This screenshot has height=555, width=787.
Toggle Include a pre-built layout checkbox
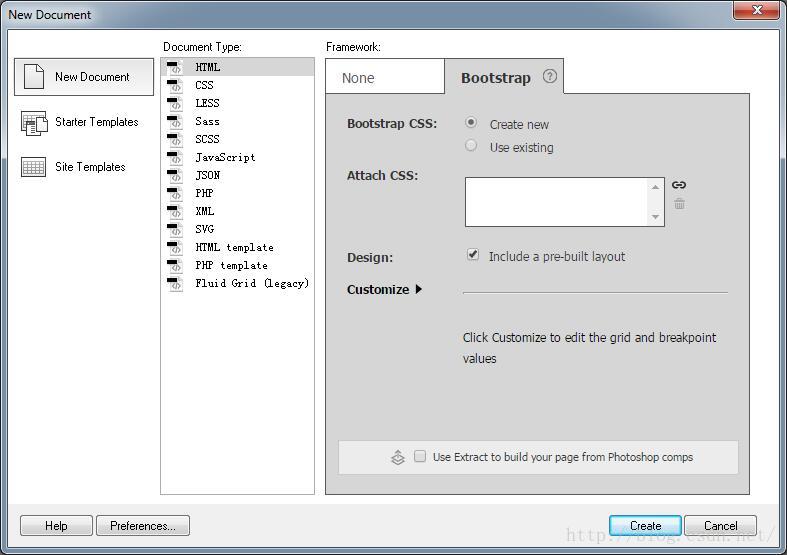click(473, 255)
